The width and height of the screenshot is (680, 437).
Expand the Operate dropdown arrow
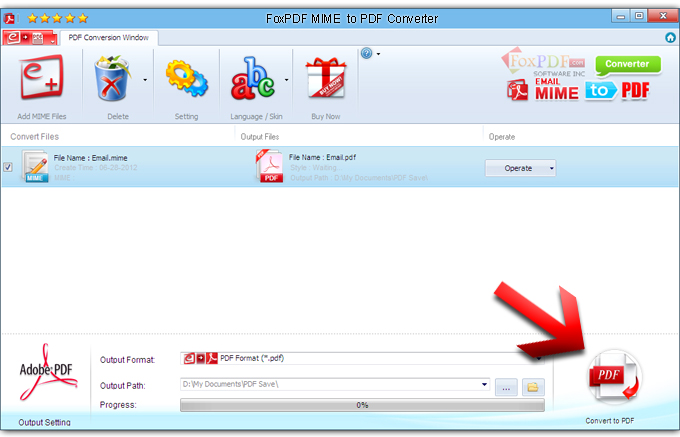tap(551, 168)
